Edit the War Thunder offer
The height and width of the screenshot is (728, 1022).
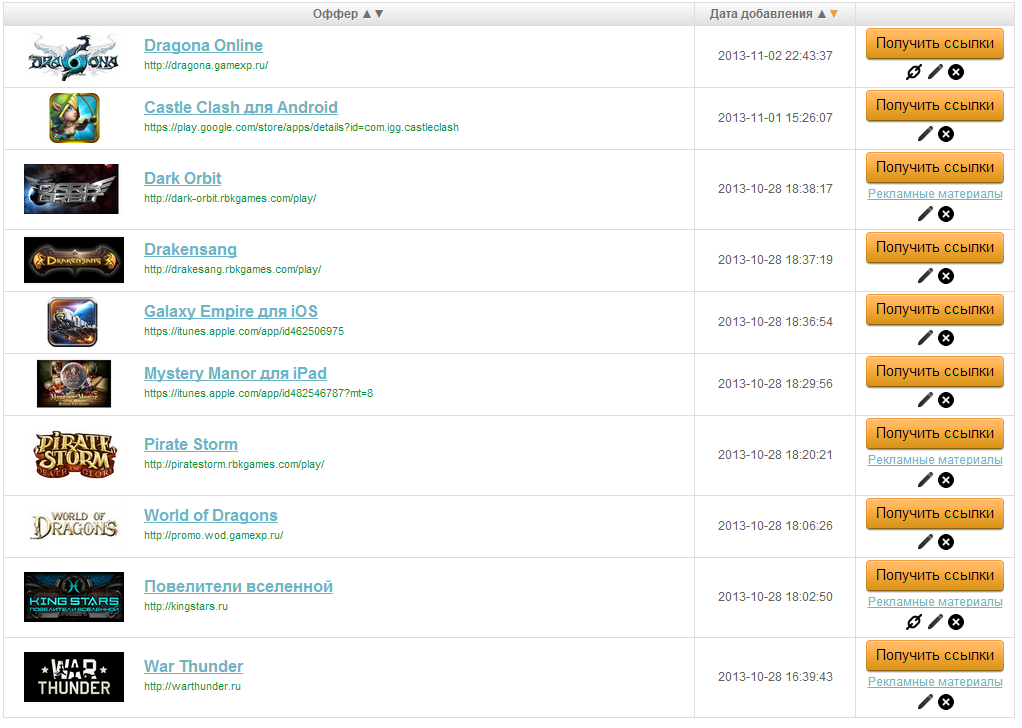925,702
